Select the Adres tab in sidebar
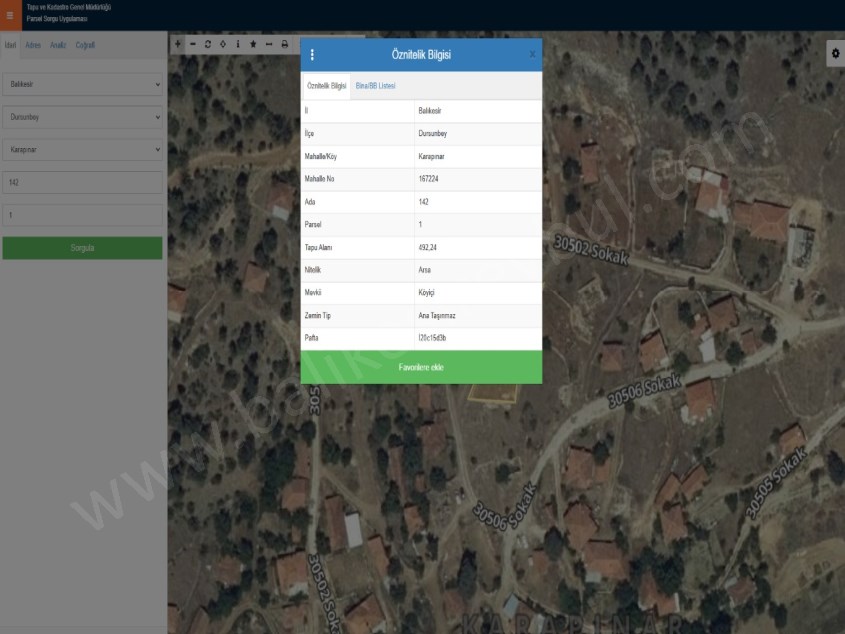This screenshot has width=845, height=634. point(33,45)
